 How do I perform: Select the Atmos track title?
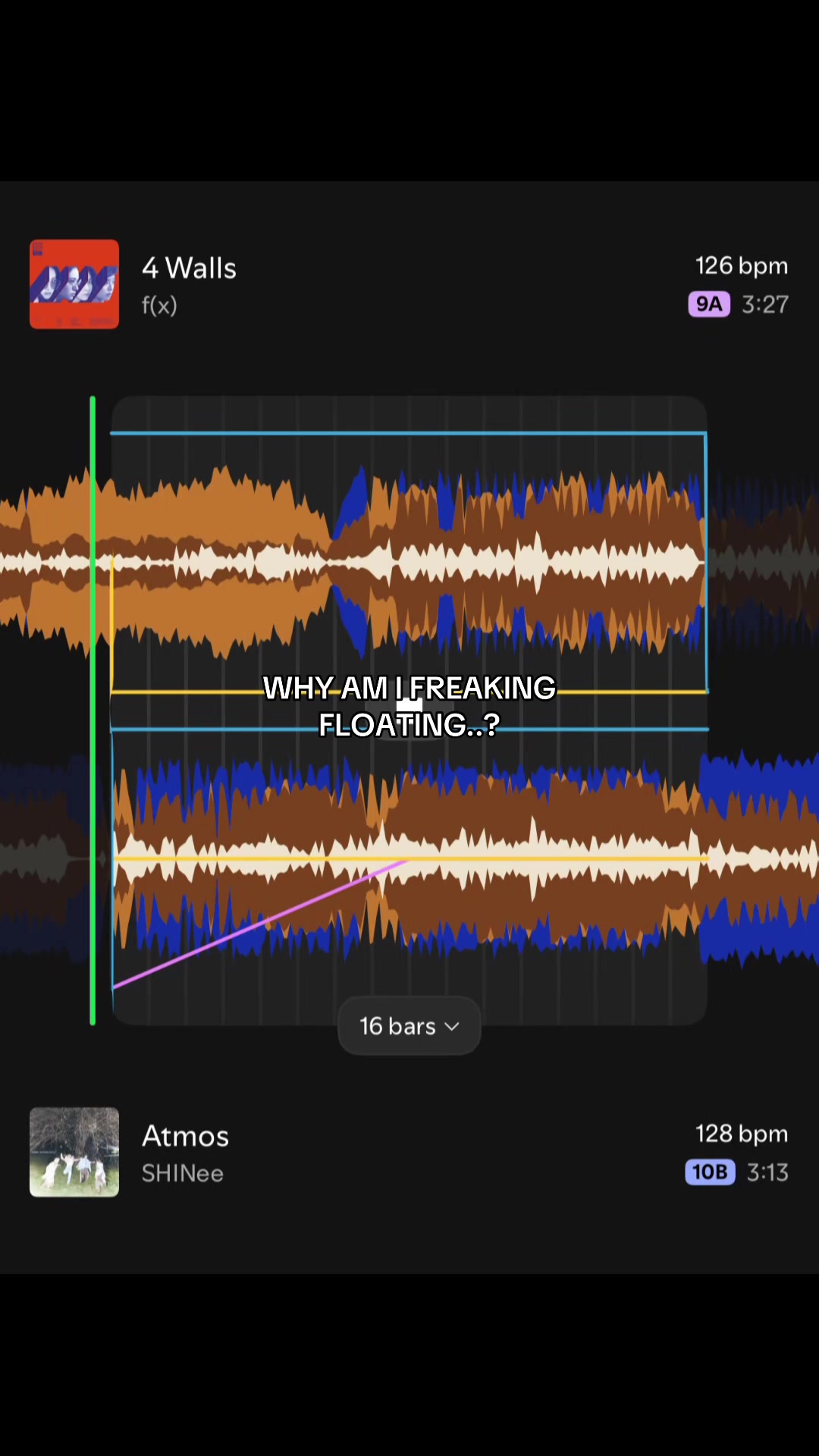[185, 1136]
